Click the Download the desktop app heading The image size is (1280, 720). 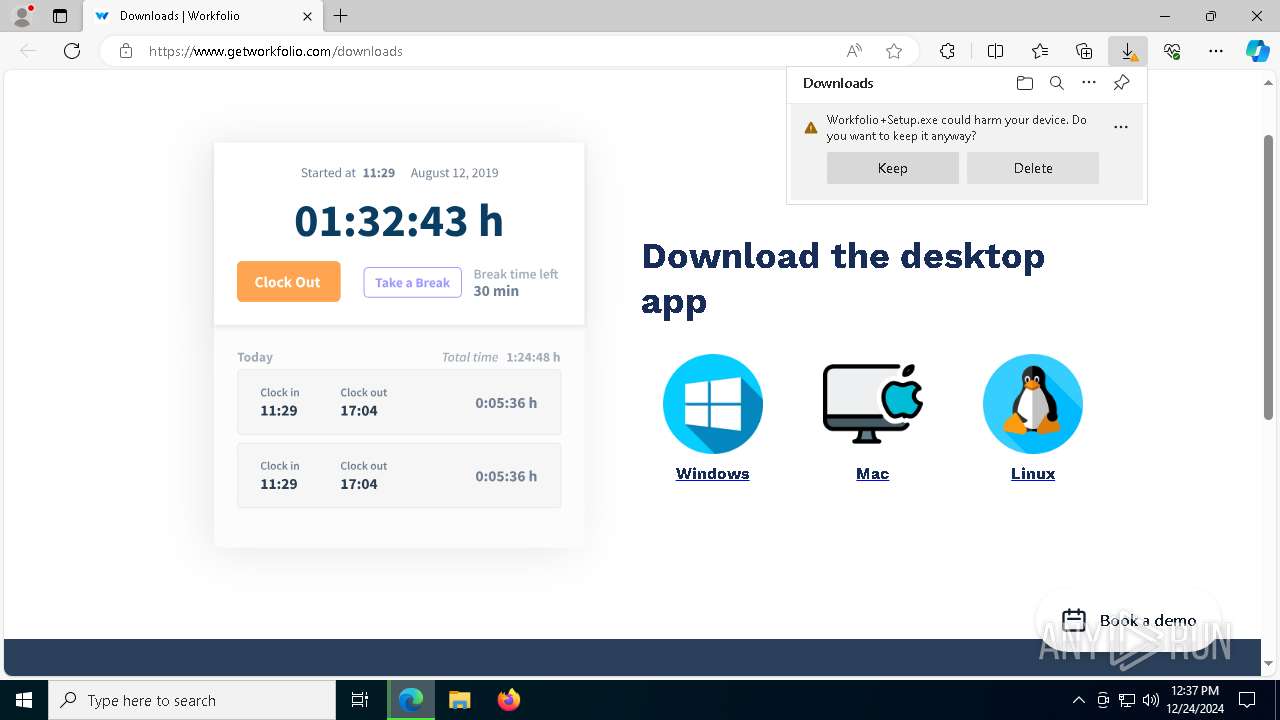(843, 278)
